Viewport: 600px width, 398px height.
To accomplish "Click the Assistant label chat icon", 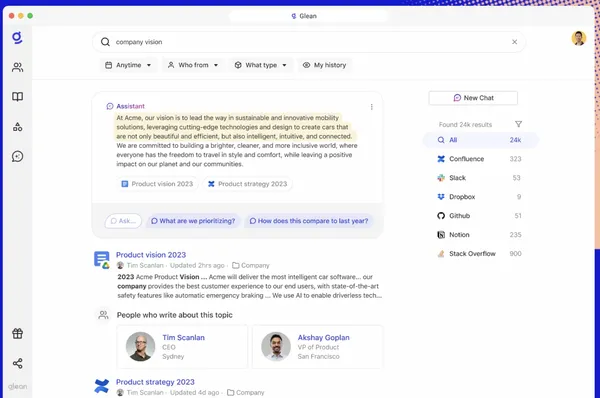I will coord(110,106).
